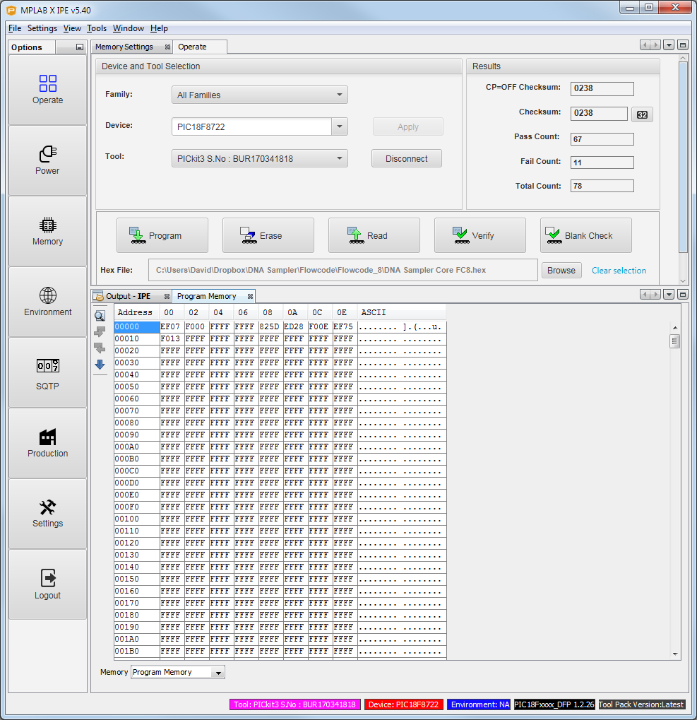Open the Environment options panel
The width and height of the screenshot is (697, 720).
pos(47,302)
